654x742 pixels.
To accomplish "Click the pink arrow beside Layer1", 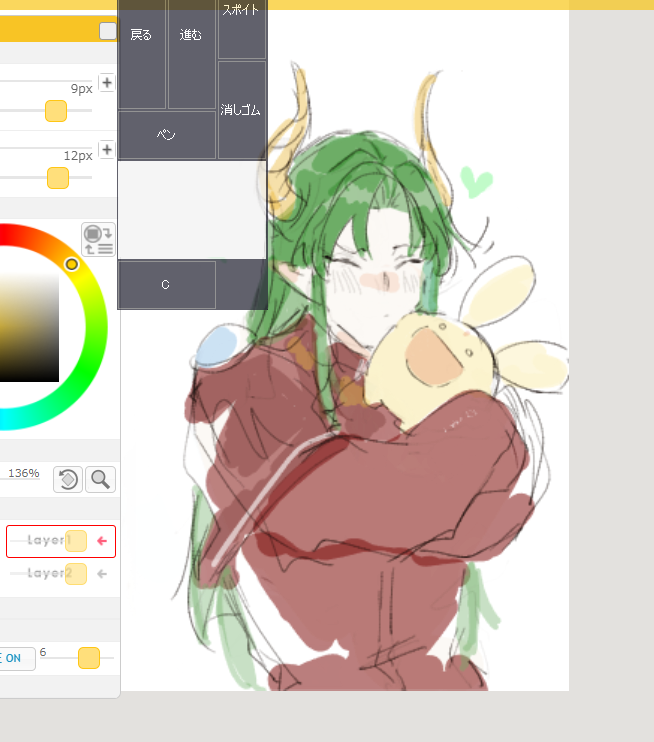I will [102, 541].
